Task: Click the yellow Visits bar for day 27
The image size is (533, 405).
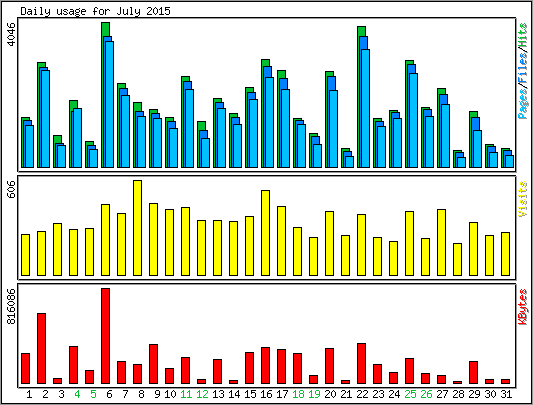Action: [441, 242]
